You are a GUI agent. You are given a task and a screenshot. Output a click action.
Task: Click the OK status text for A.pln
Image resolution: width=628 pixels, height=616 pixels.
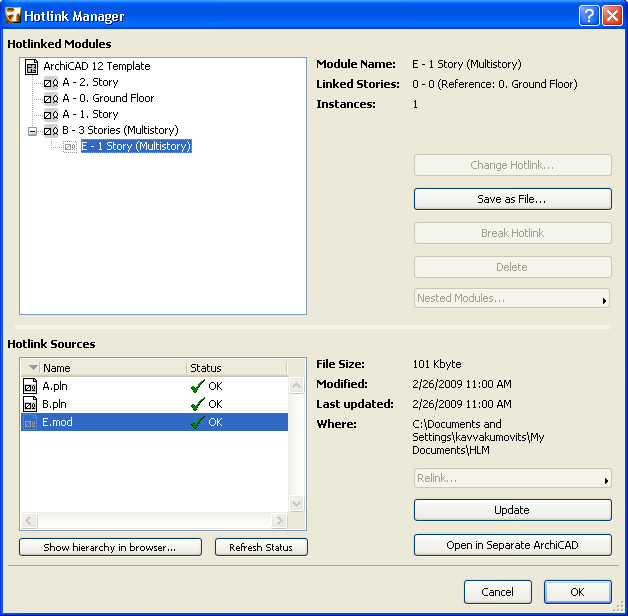tap(215, 386)
